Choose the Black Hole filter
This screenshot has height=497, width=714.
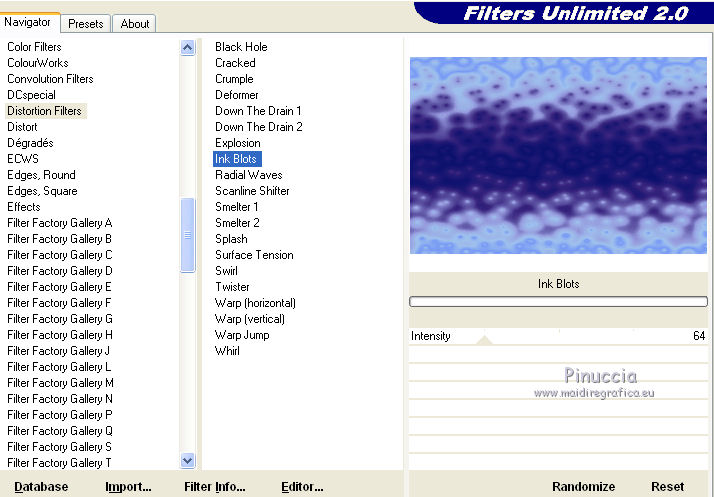click(241, 47)
